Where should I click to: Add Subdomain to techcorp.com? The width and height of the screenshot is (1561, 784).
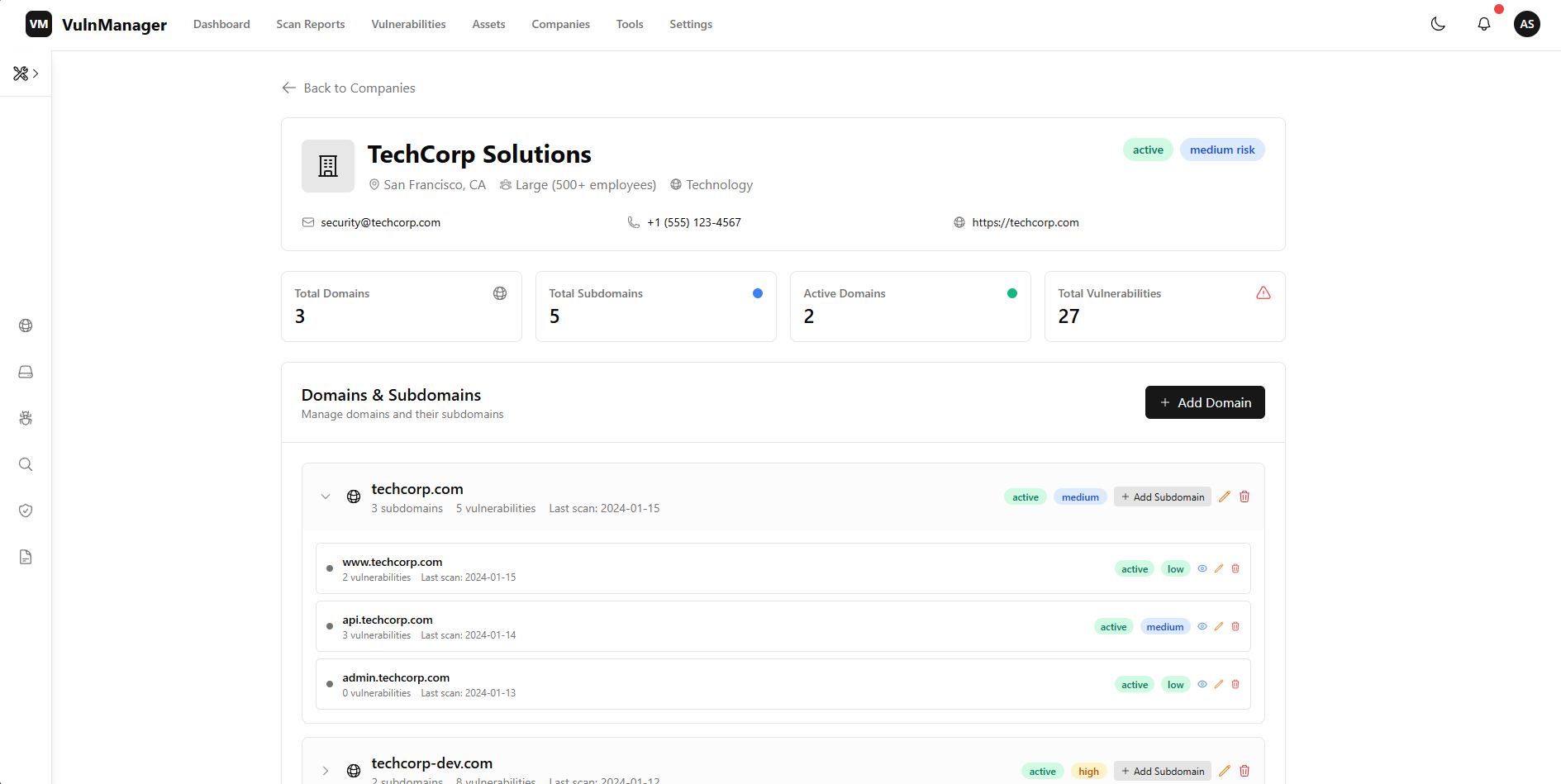(1163, 497)
